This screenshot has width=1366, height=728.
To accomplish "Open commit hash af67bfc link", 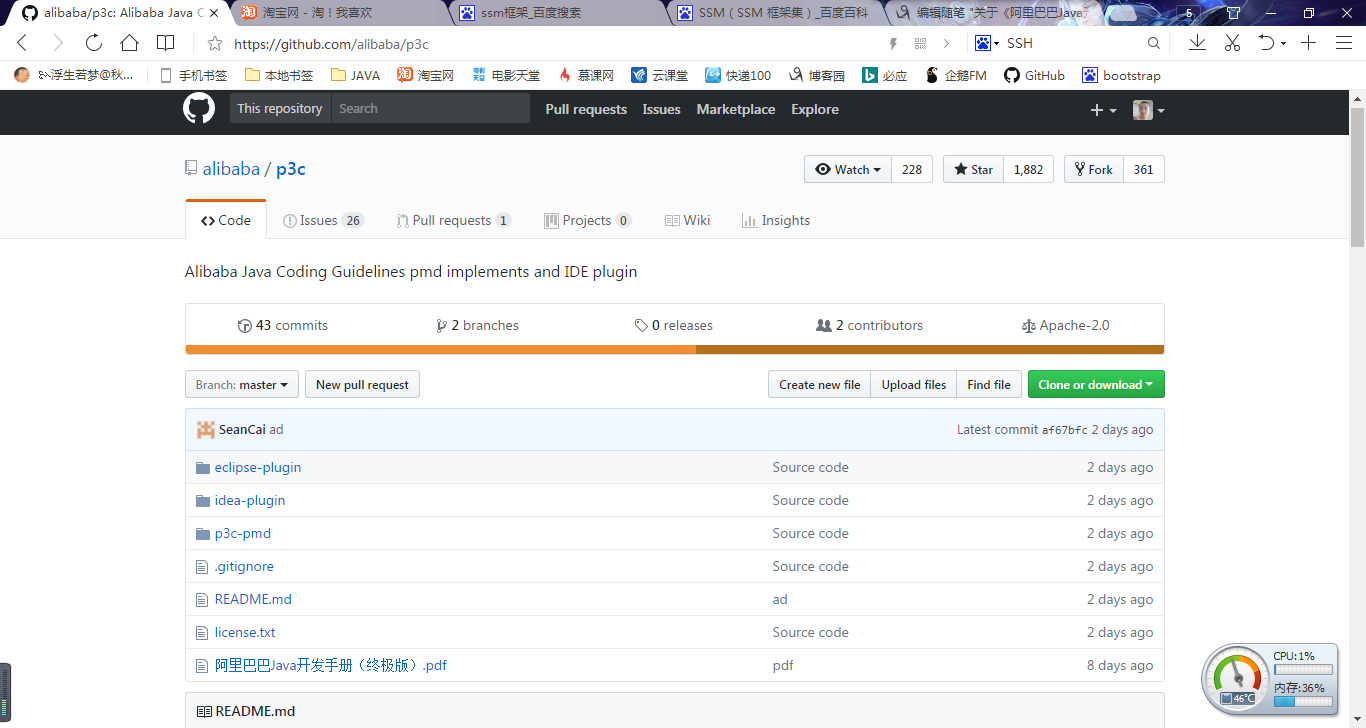I will click(1065, 430).
